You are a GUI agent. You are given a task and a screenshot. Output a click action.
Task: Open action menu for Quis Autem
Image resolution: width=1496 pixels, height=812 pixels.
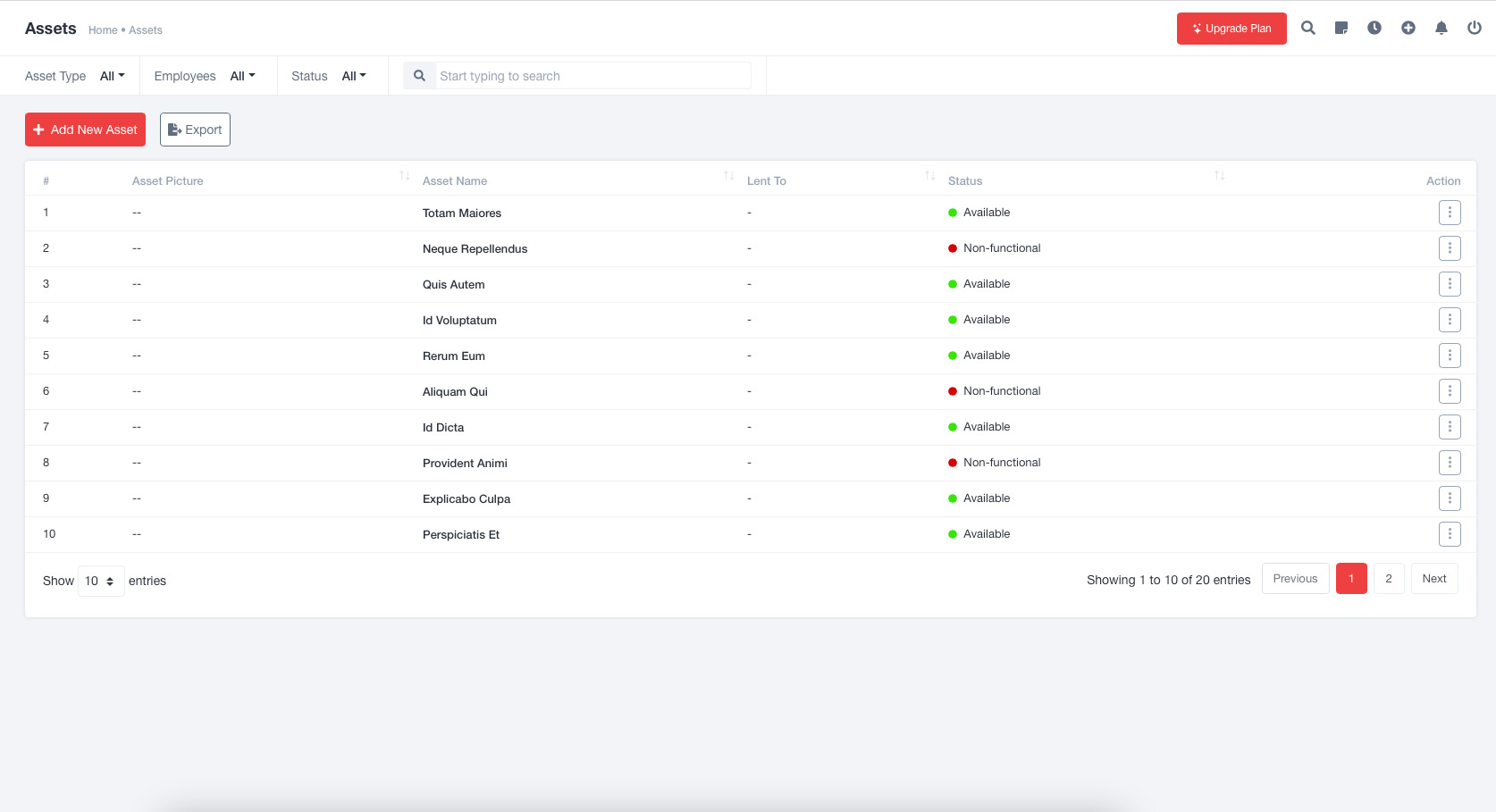(x=1450, y=284)
